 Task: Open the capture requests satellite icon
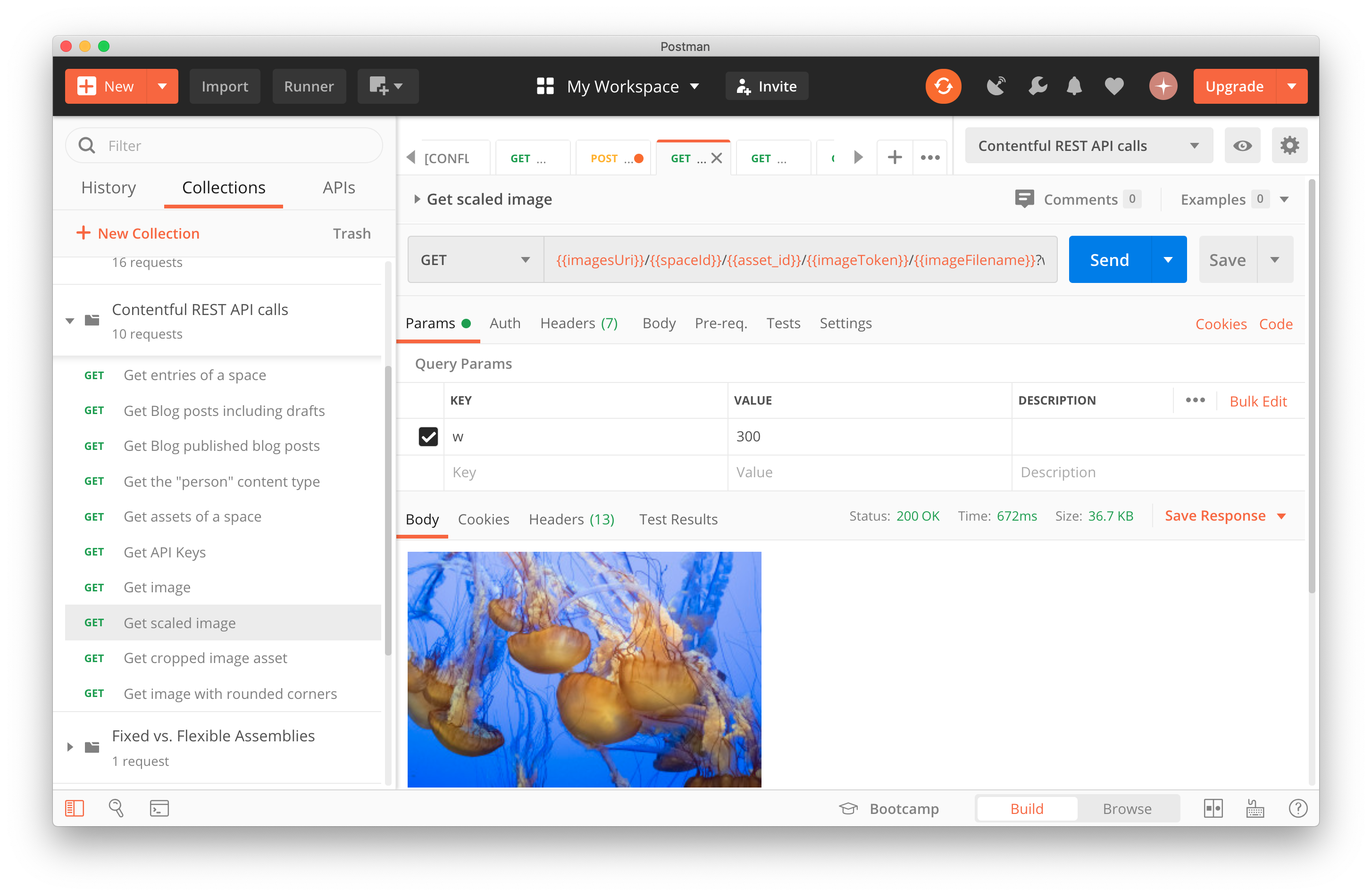[x=996, y=86]
